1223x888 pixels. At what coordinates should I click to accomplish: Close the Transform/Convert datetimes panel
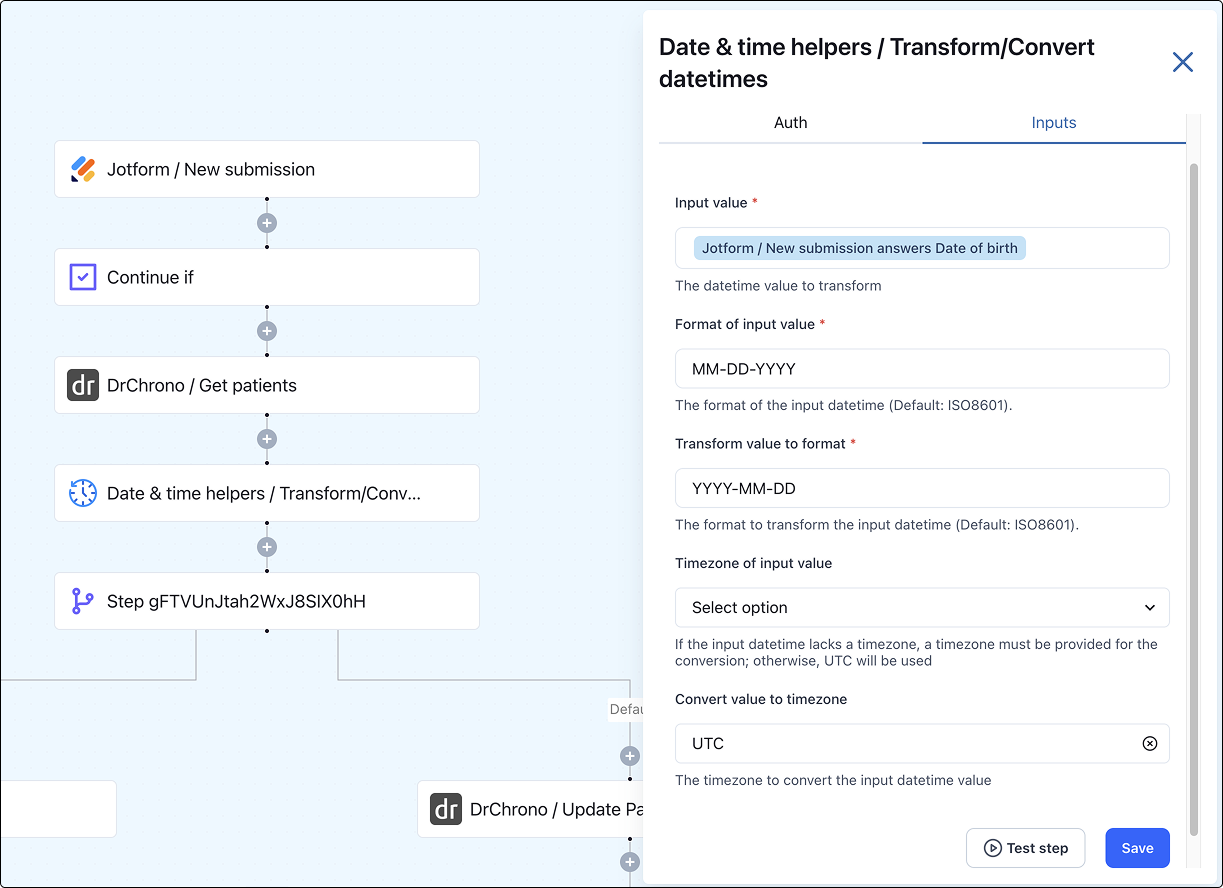1183,62
